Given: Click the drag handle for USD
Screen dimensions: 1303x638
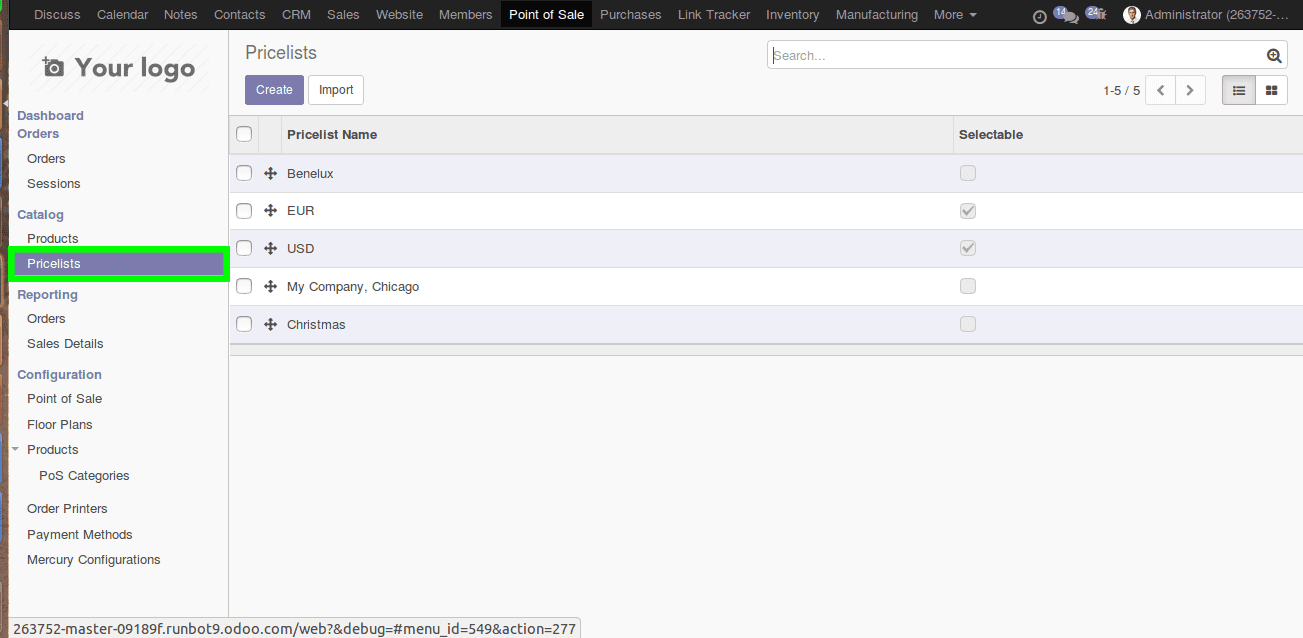Looking at the screenshot, I should coord(270,248).
